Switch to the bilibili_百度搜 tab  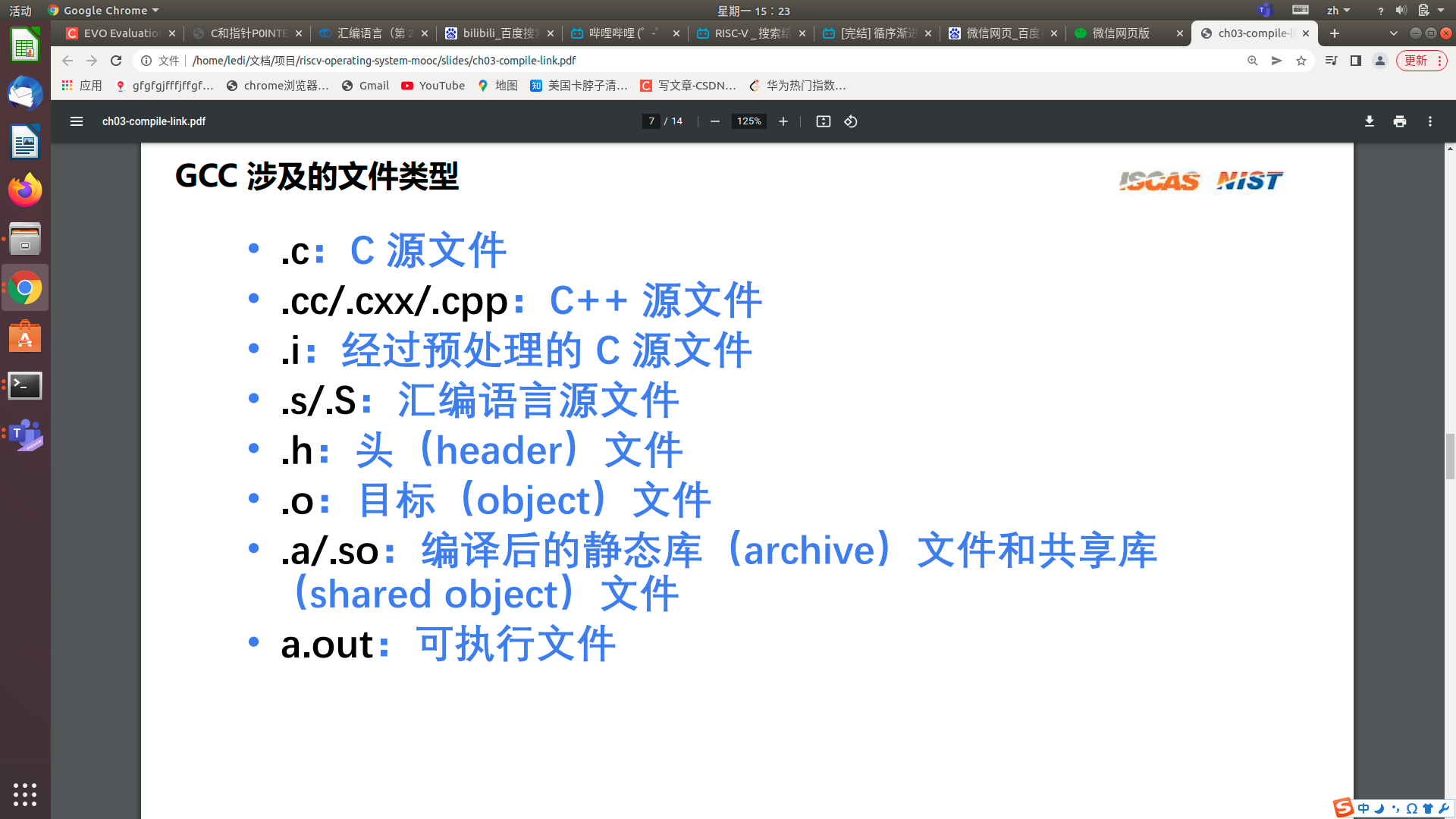point(500,33)
